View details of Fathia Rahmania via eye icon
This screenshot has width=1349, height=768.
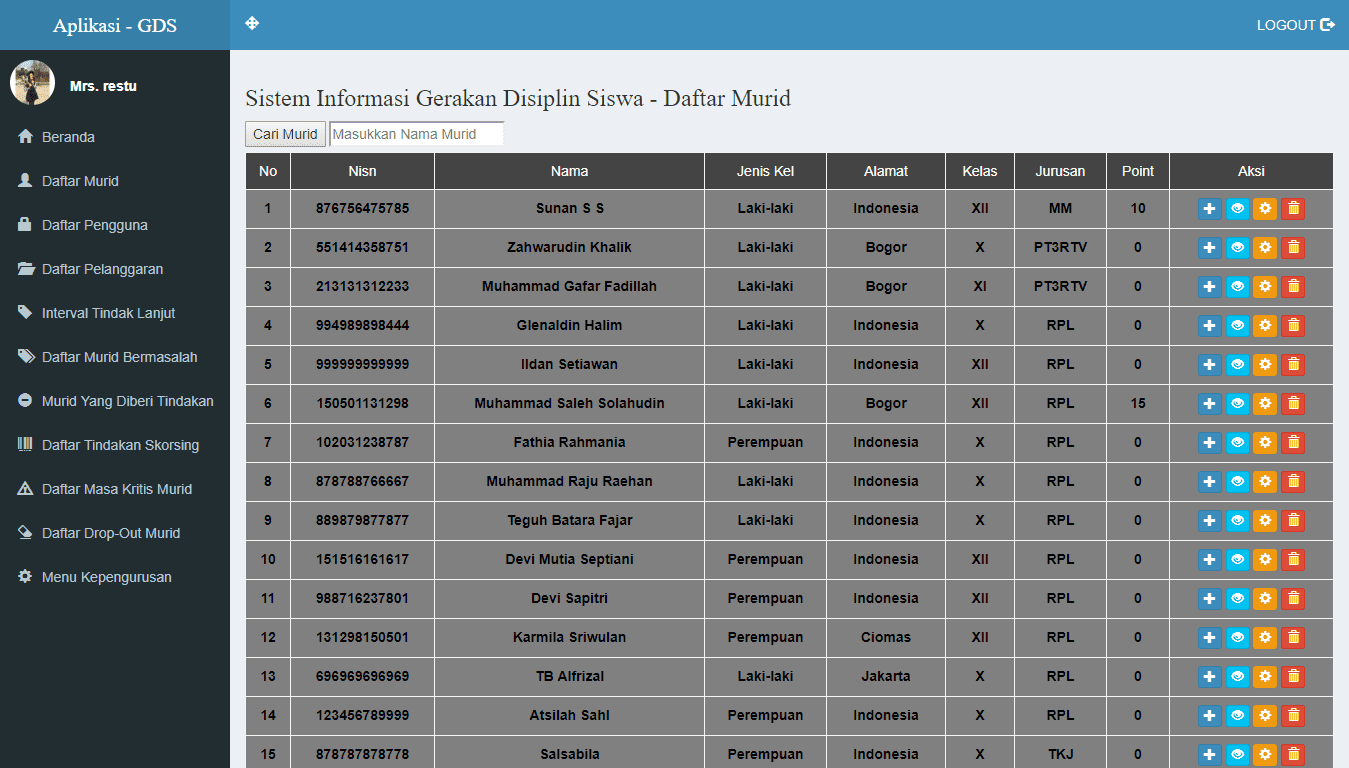1237,442
